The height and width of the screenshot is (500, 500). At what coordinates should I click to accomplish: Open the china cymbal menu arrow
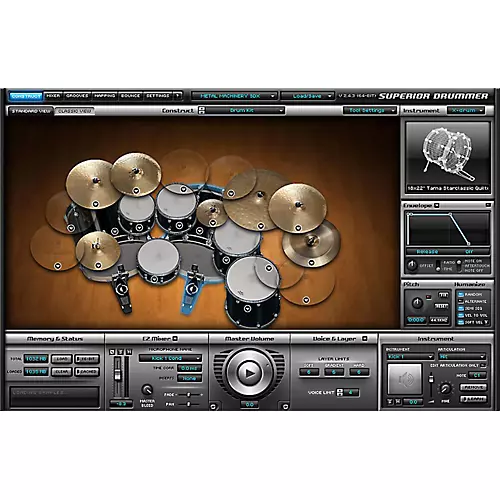coord(311,263)
